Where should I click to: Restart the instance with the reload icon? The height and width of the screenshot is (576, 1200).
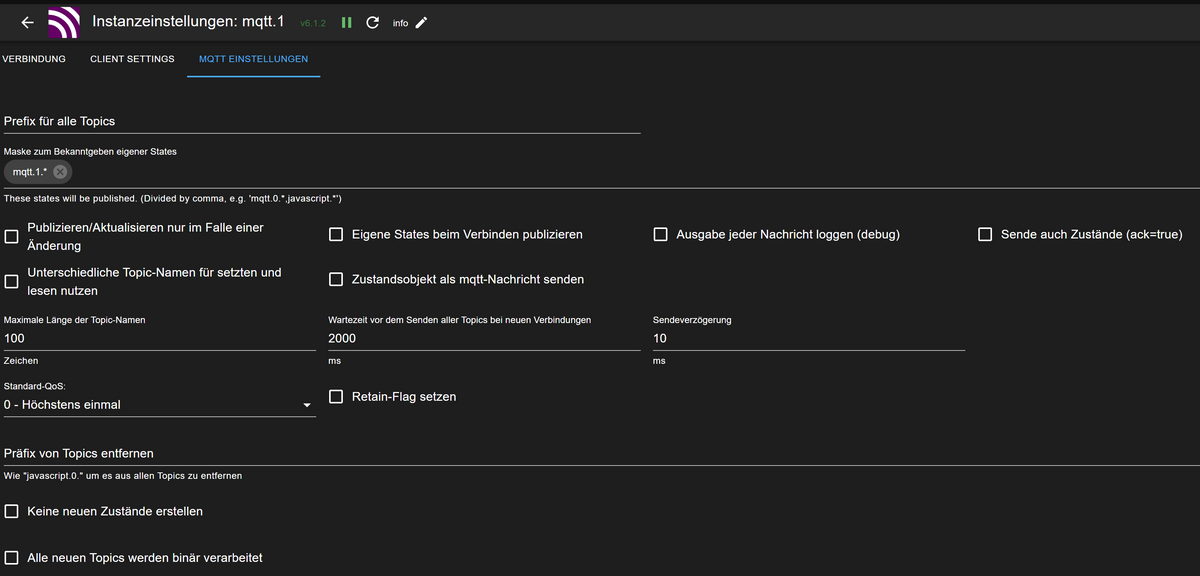point(373,23)
